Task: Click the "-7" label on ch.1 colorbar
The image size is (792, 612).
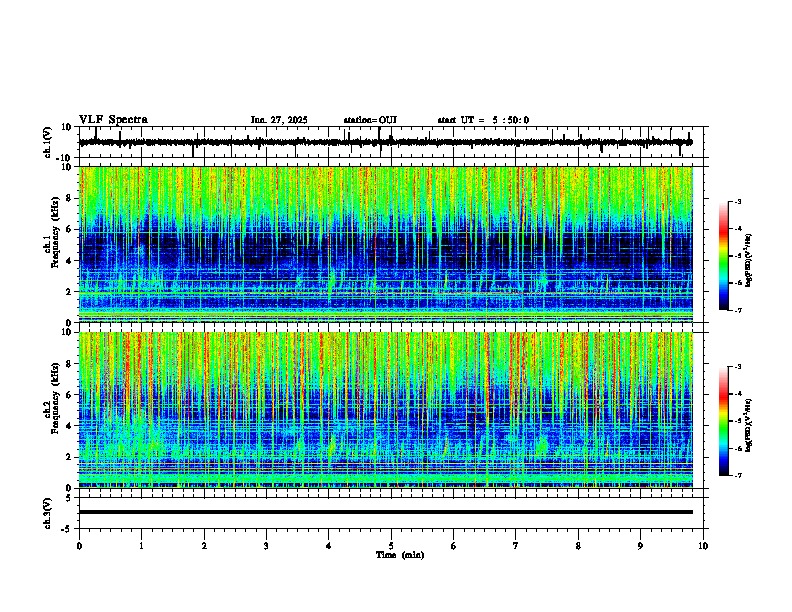Action: (737, 310)
